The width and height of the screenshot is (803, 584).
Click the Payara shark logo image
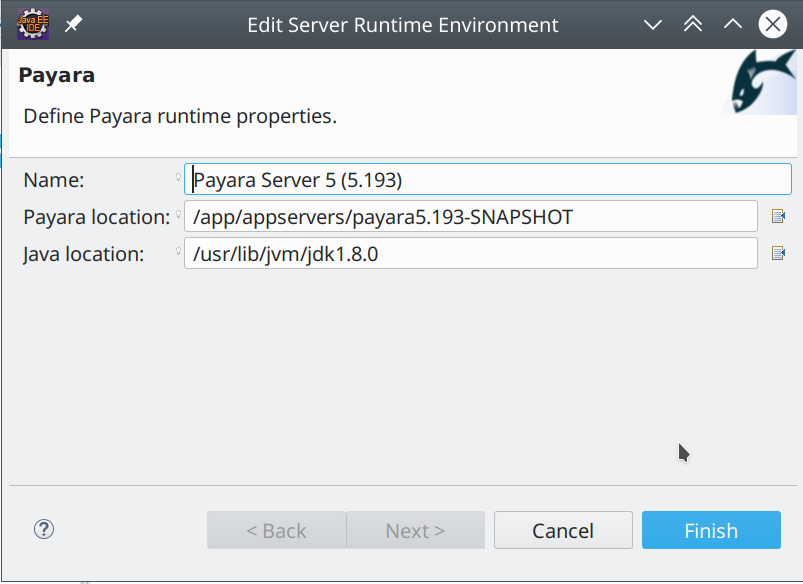758,86
